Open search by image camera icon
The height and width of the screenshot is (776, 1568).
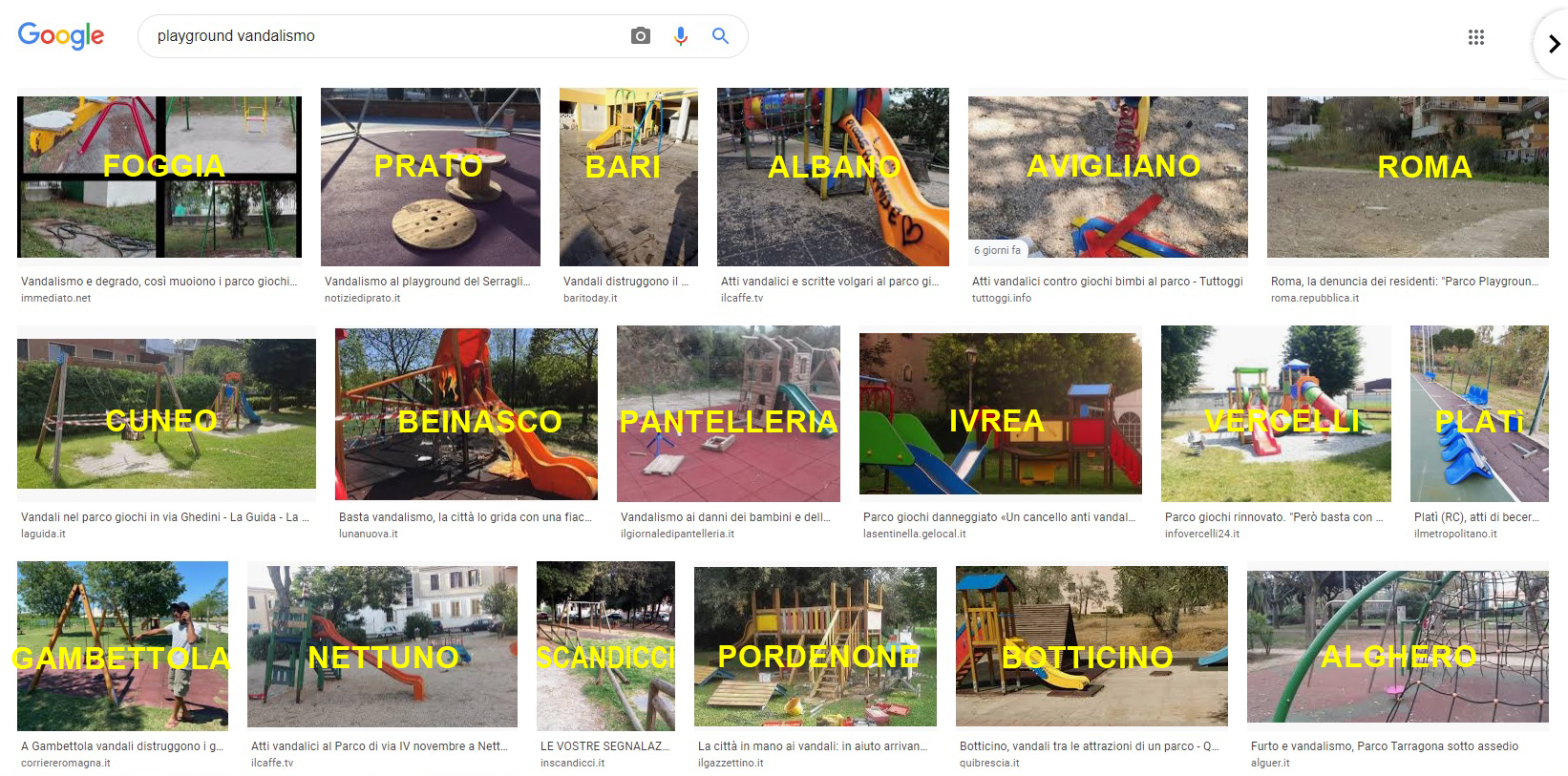641,36
